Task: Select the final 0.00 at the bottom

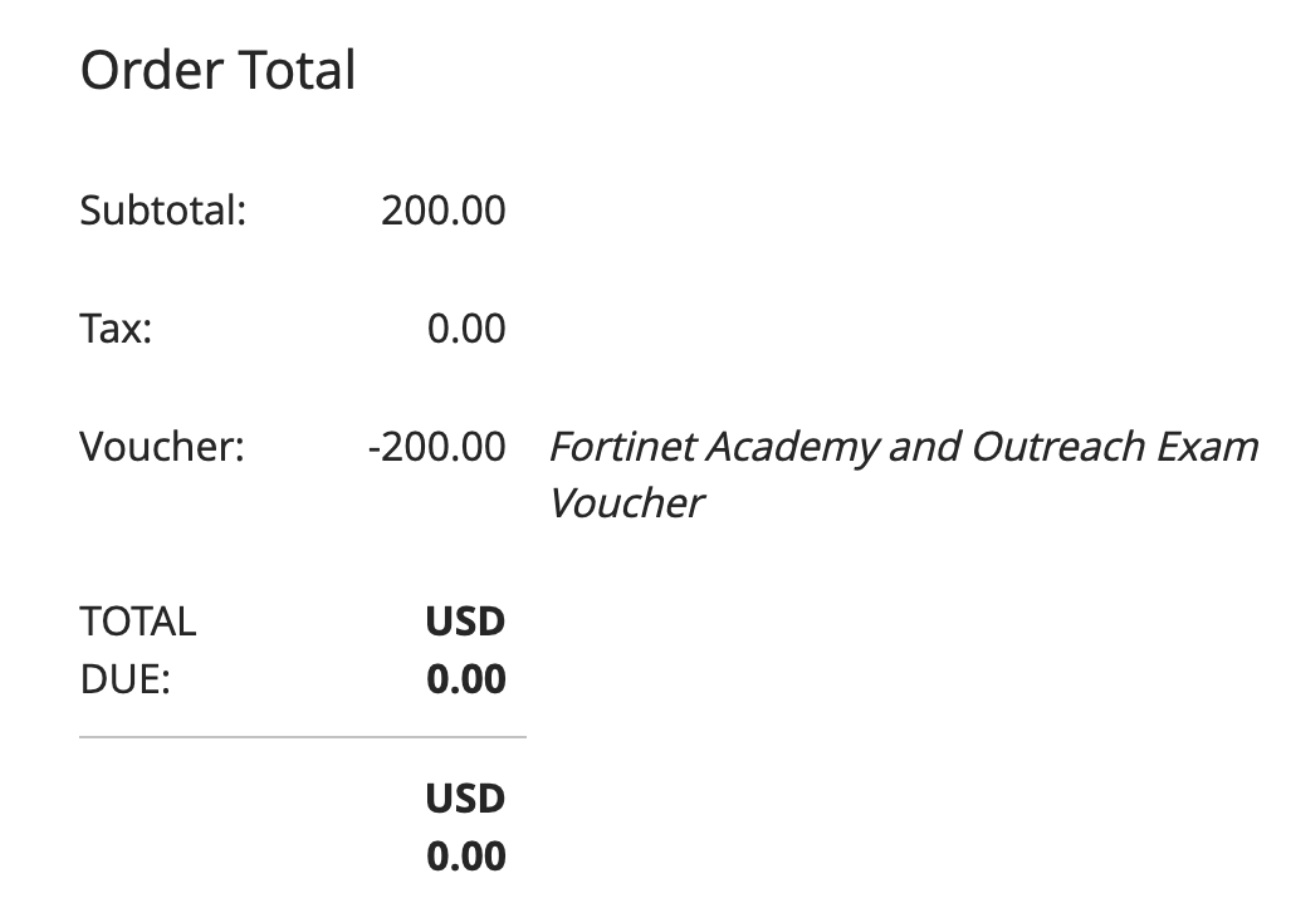Action: tap(466, 857)
